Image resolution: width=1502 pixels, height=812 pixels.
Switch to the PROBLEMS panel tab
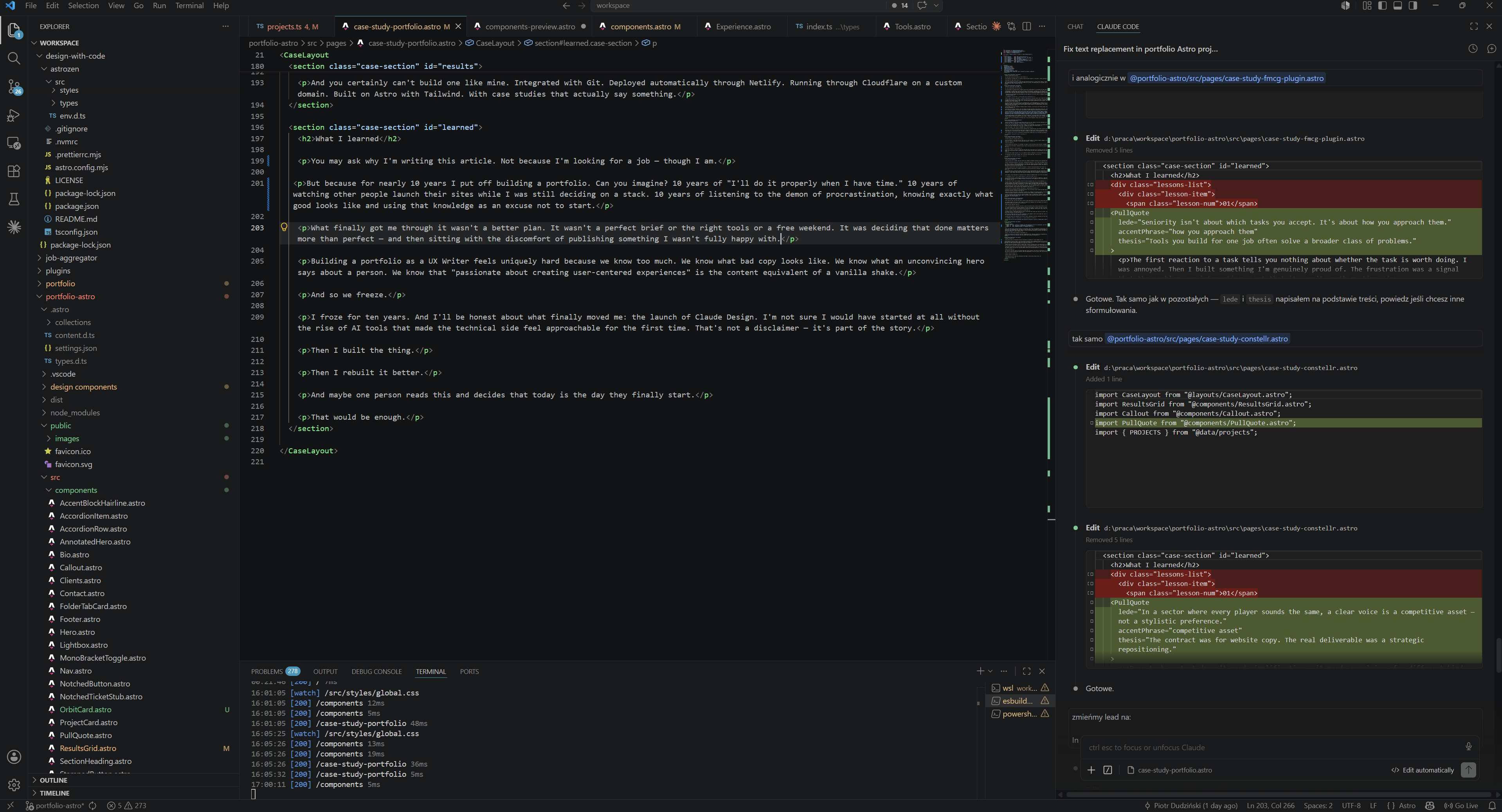[275, 672]
